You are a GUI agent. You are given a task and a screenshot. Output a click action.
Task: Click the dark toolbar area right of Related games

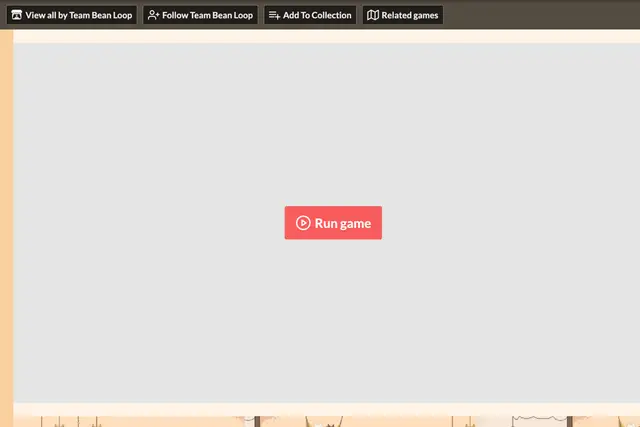point(541,15)
